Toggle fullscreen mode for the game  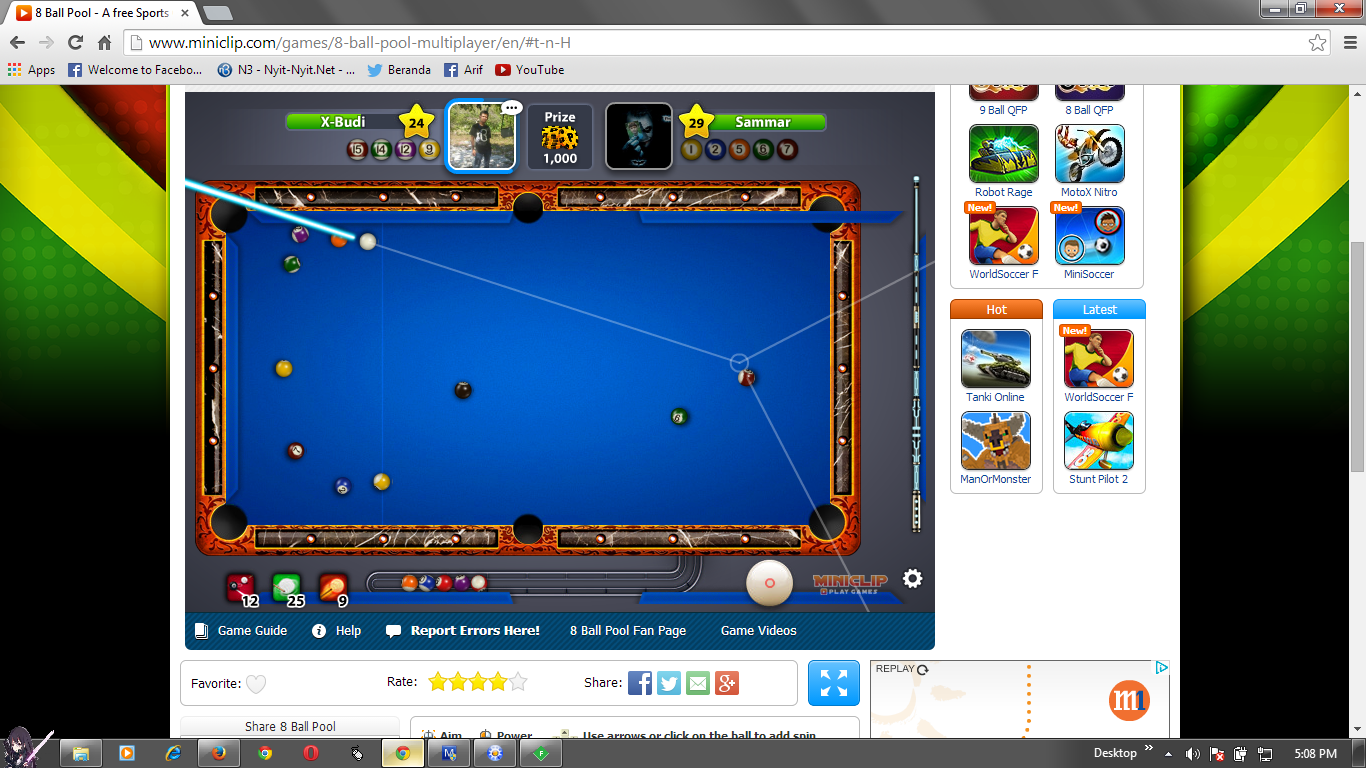click(833, 684)
